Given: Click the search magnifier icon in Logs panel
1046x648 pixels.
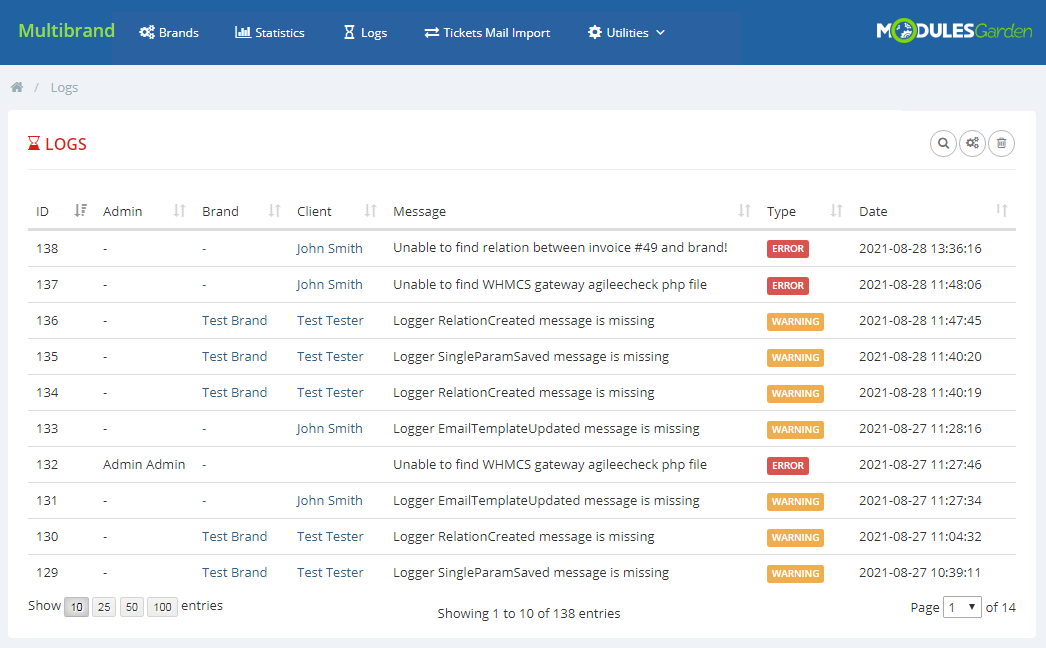Looking at the screenshot, I should click(943, 143).
